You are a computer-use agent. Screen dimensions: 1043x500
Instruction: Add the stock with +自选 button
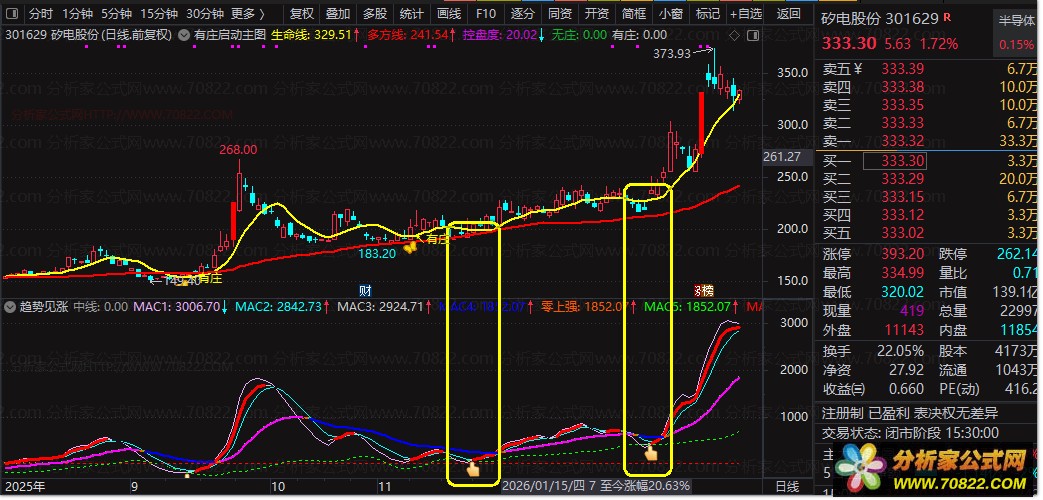click(745, 13)
